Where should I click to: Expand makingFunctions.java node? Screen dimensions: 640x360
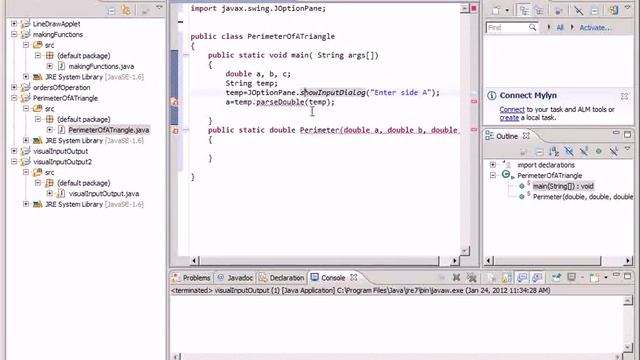click(50, 66)
